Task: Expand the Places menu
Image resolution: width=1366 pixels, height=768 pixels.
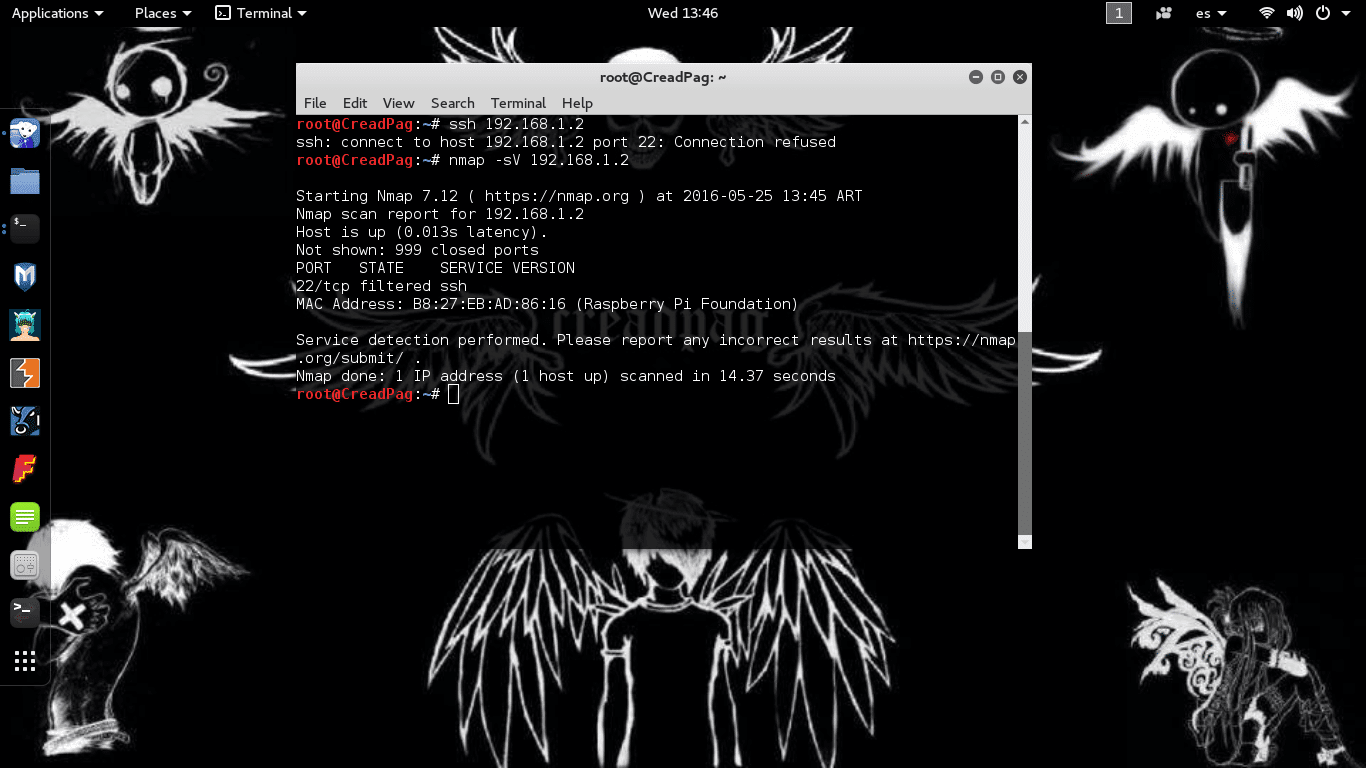Action: click(x=155, y=13)
